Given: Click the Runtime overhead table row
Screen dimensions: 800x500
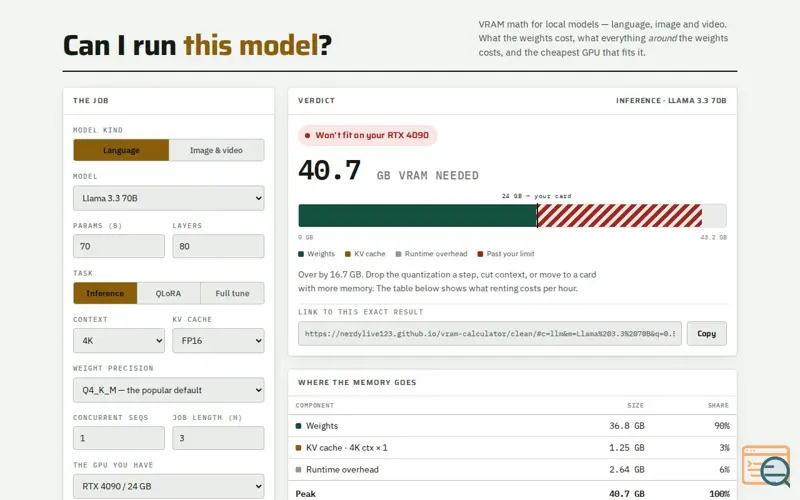Looking at the screenshot, I should pos(512,469).
